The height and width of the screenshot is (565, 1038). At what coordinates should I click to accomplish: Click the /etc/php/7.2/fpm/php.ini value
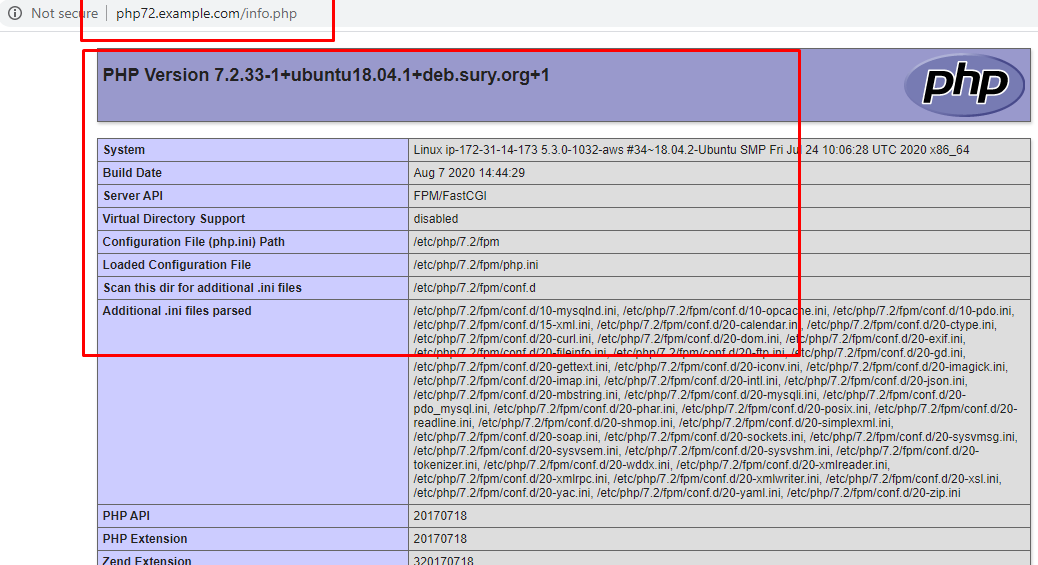476,265
